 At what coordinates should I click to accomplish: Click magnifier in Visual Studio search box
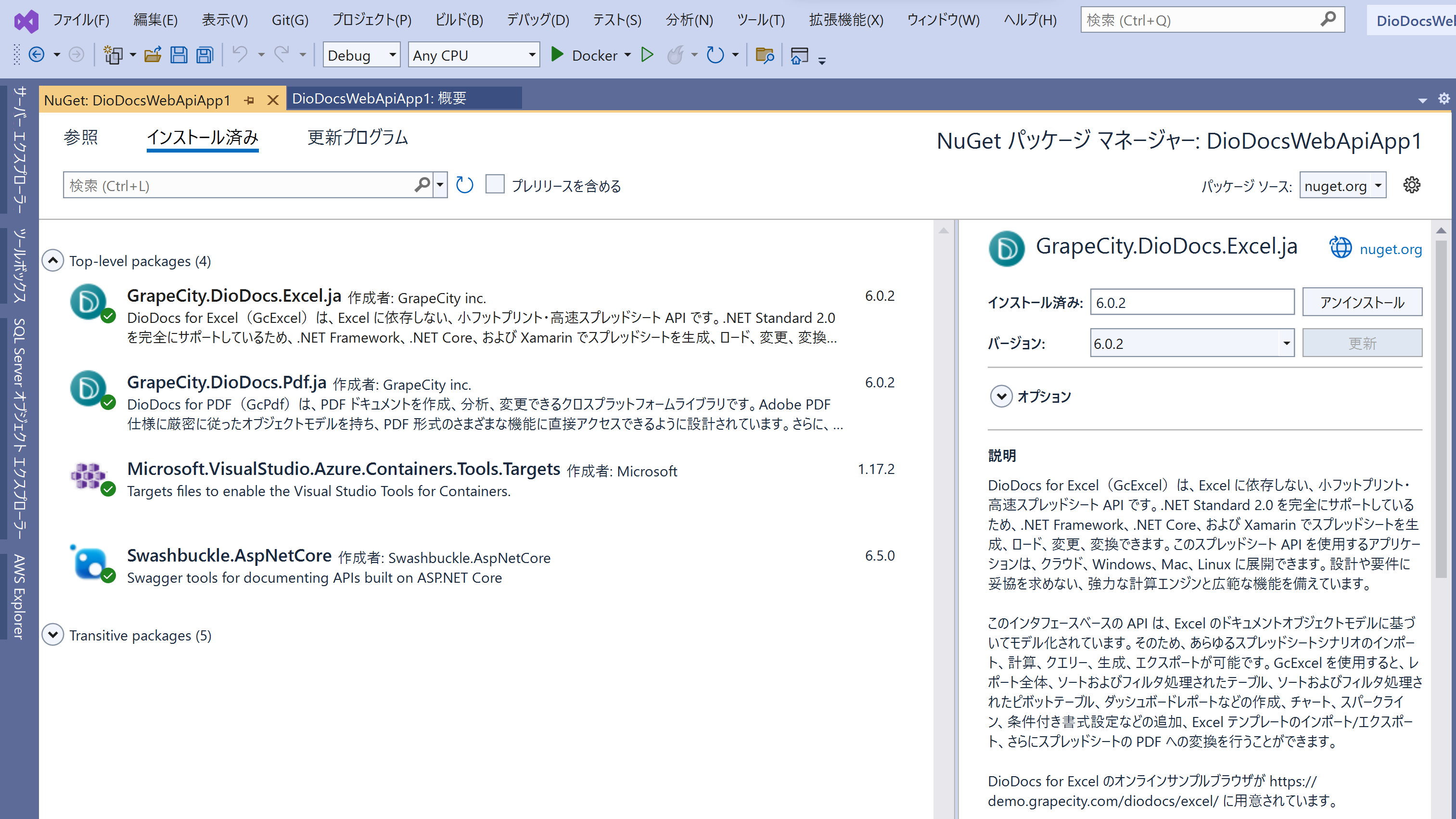click(x=1328, y=20)
